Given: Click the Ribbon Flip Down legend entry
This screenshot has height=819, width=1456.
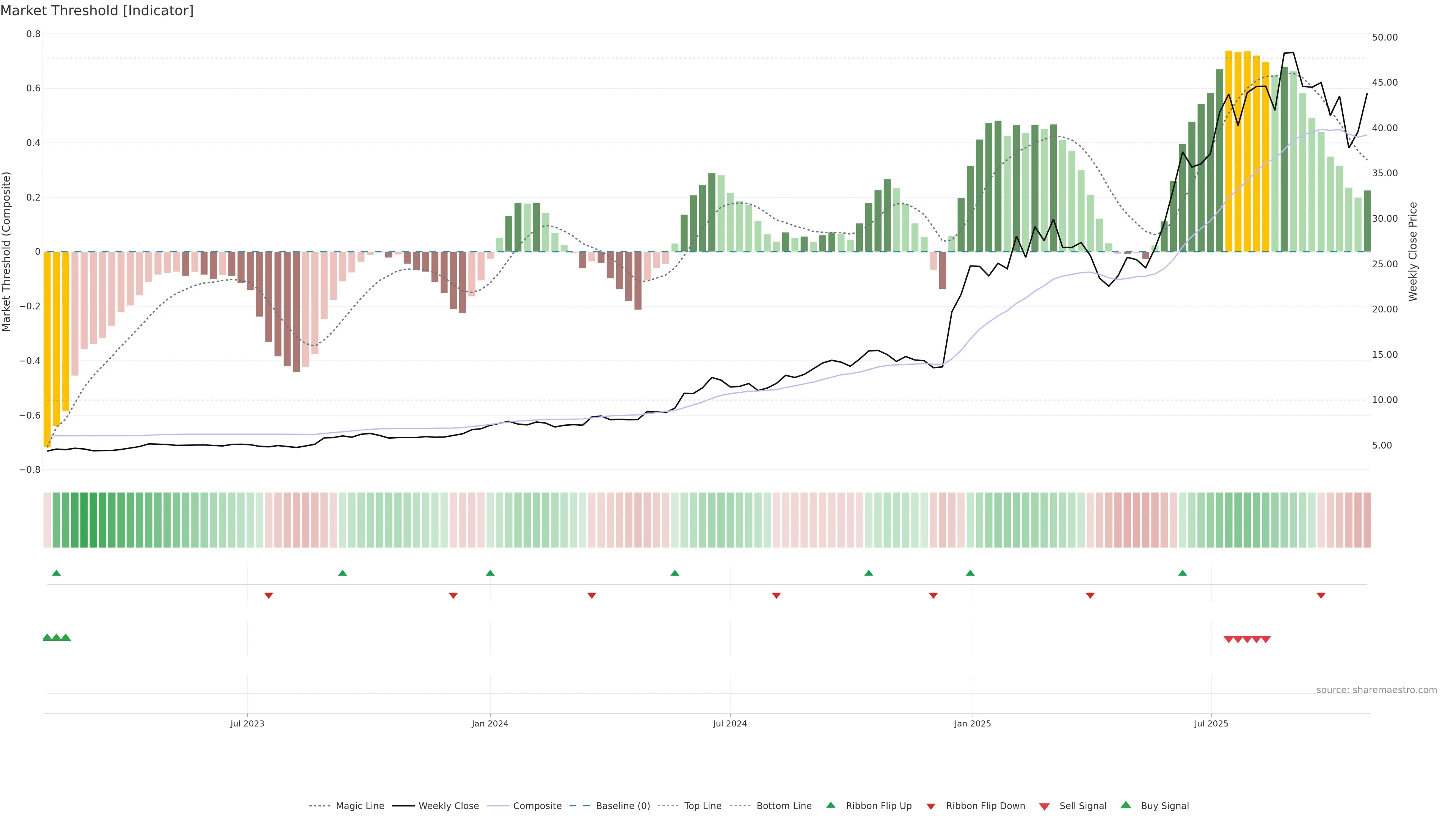Looking at the screenshot, I should (x=985, y=806).
